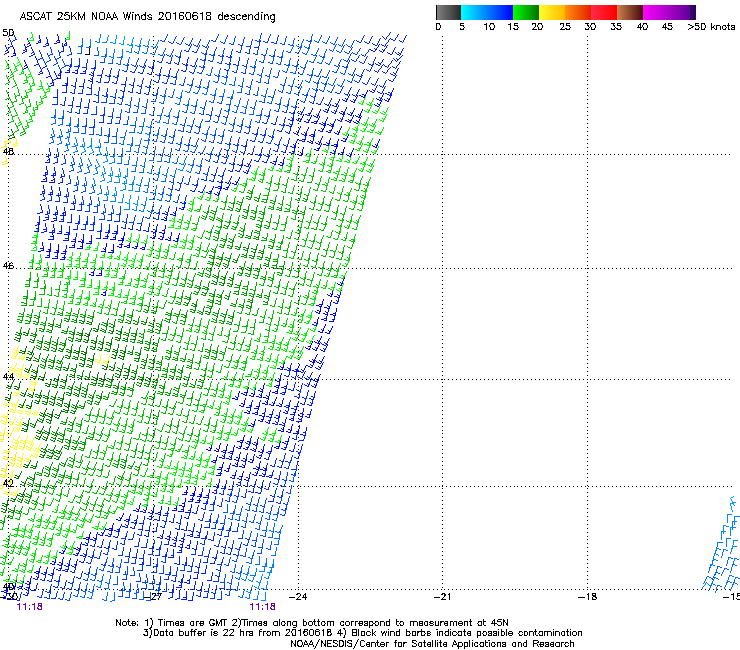Click the '35' label on the color scale
This screenshot has width=740, height=650.
click(x=616, y=27)
